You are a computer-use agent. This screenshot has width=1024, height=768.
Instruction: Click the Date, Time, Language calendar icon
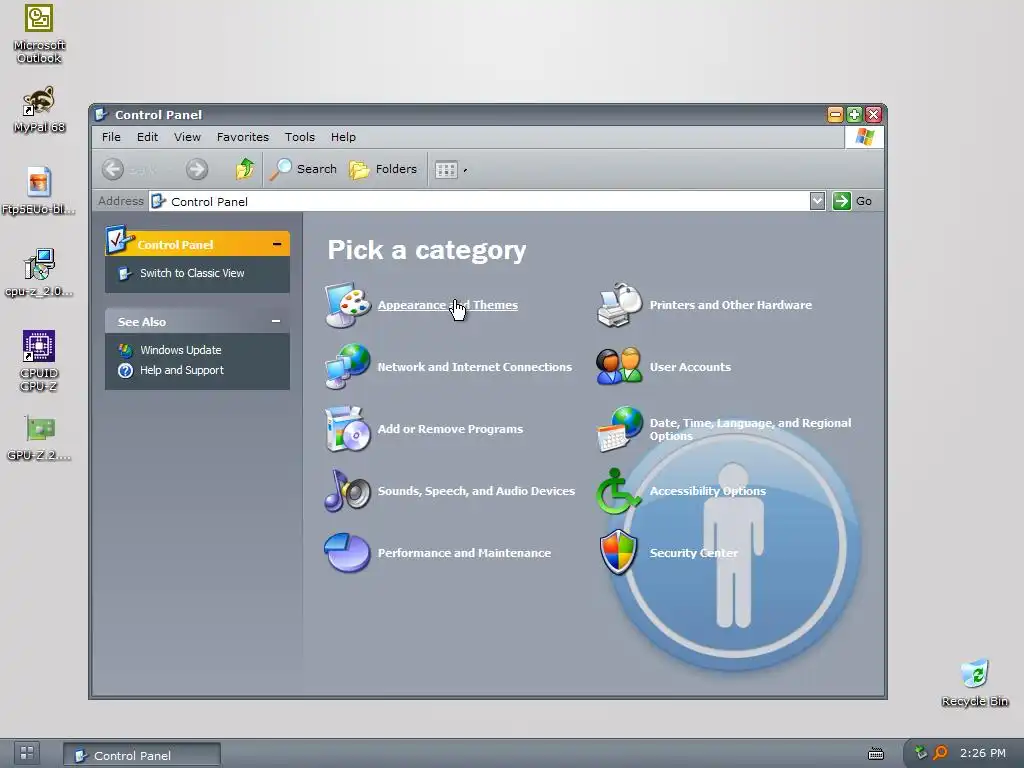tap(620, 429)
